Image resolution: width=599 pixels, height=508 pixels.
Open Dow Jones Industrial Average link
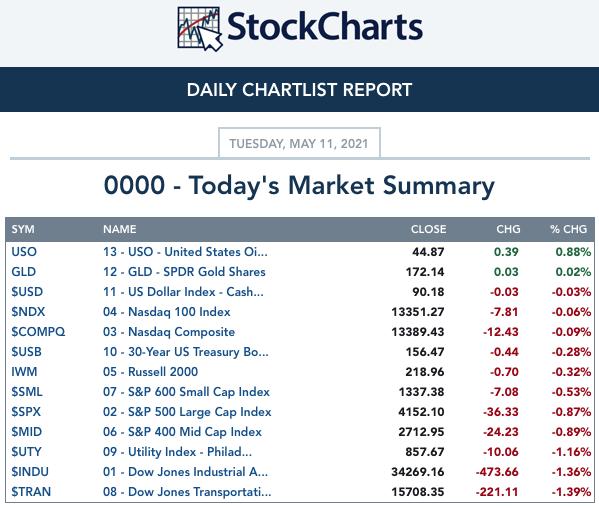point(185,472)
